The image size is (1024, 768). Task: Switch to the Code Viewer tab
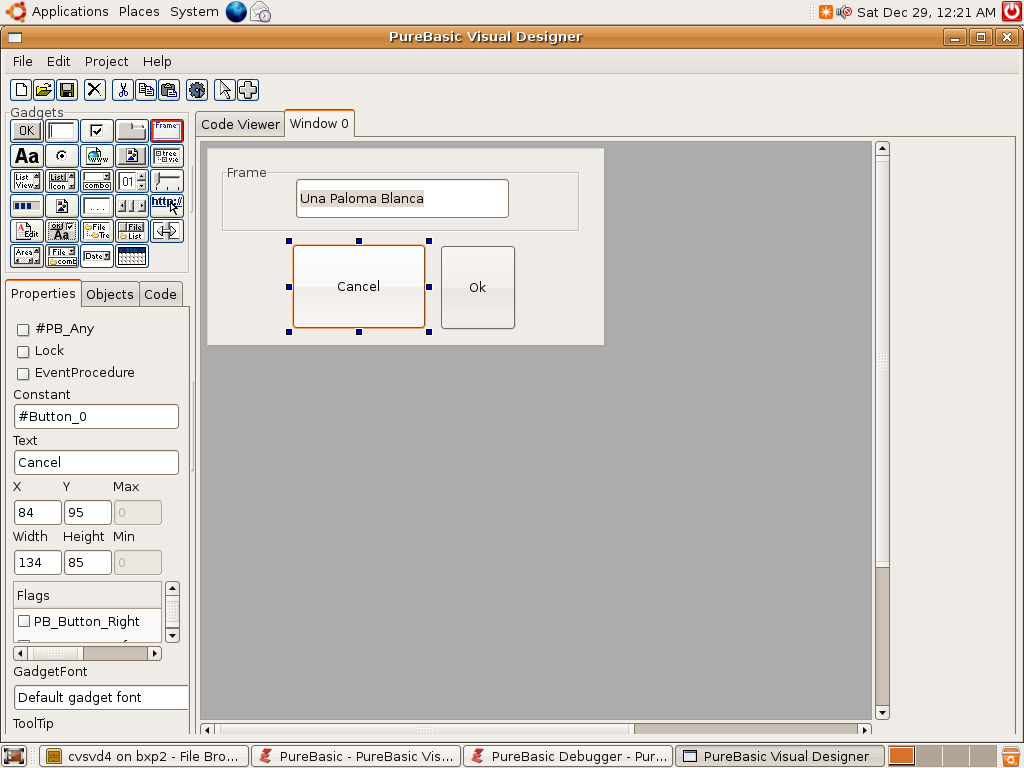pyautogui.click(x=240, y=124)
